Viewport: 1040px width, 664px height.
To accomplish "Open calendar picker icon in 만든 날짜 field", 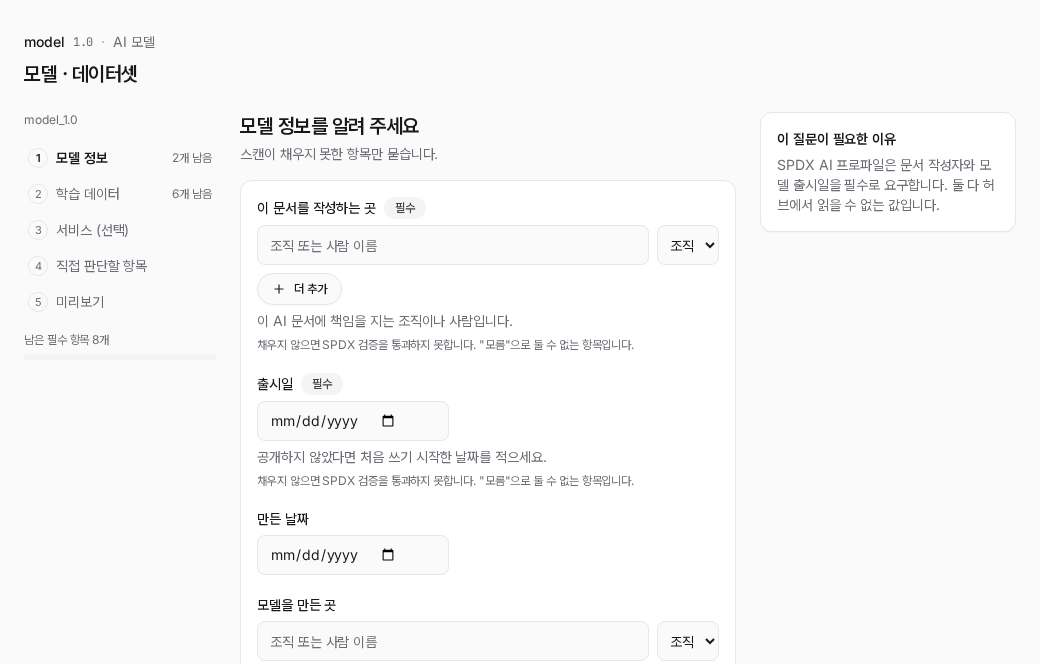I will tap(388, 555).
